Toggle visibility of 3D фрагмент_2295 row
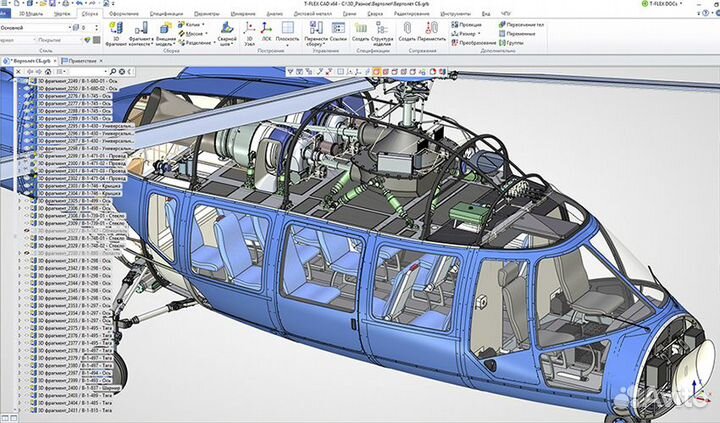Screen dimensions: 720x423 [x=27, y=125]
